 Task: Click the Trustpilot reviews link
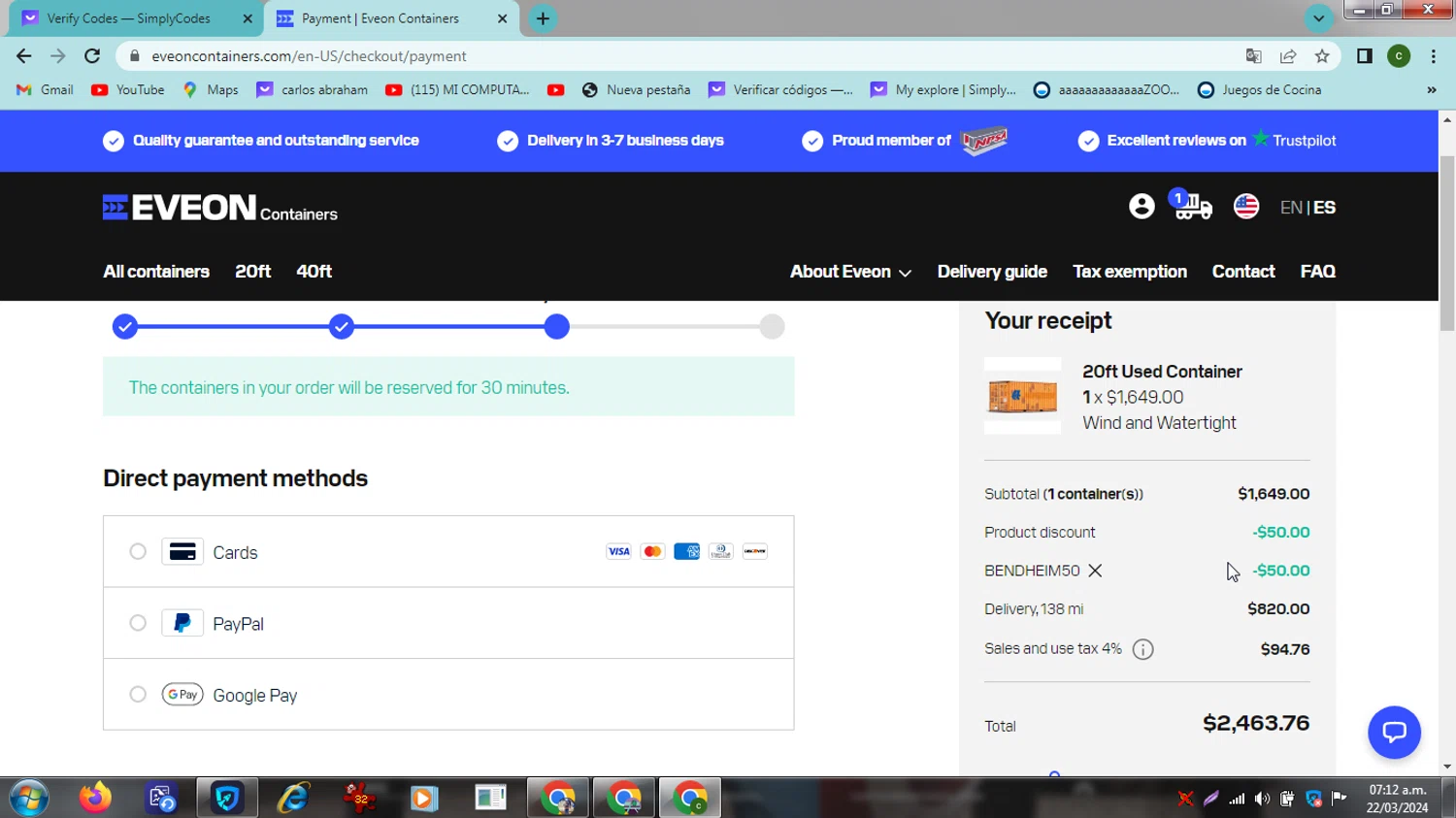click(x=1294, y=140)
